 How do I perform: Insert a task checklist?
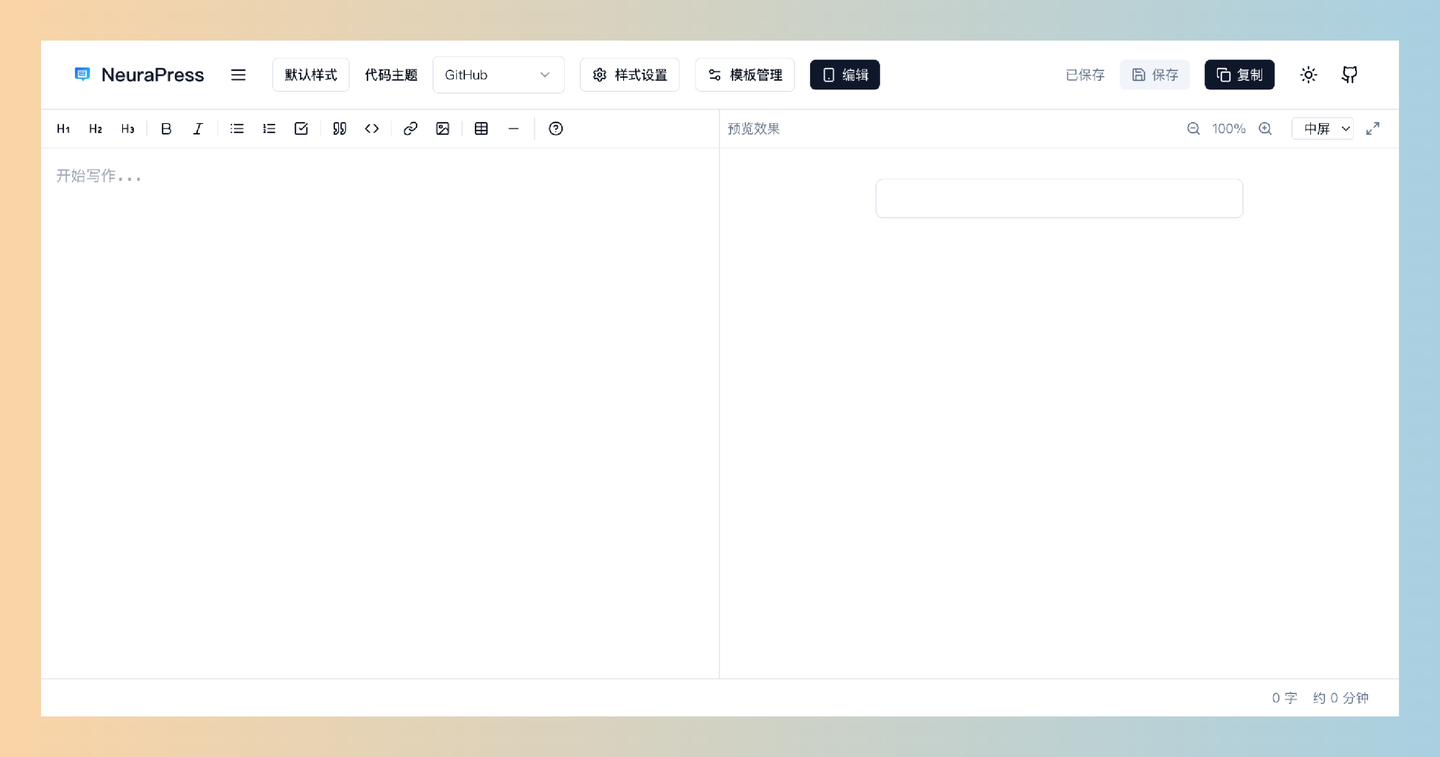[x=301, y=129]
